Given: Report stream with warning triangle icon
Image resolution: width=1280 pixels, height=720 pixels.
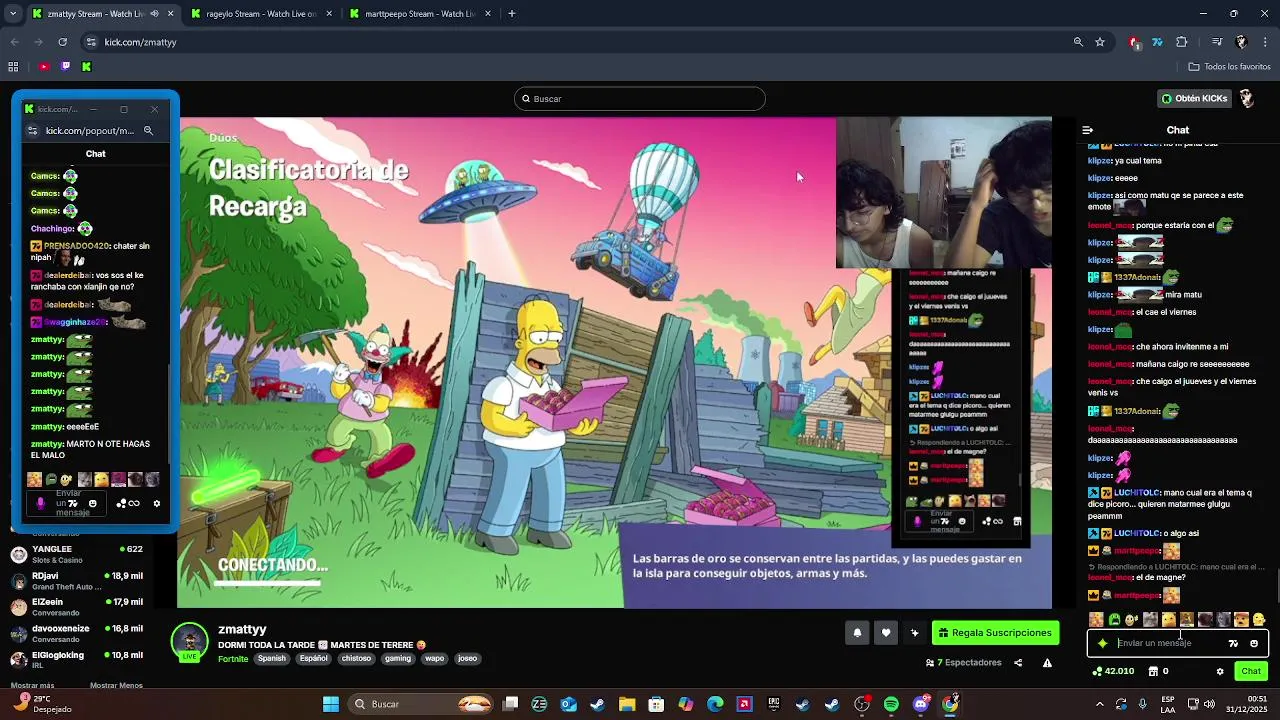Looking at the screenshot, I should pyautogui.click(x=1047, y=662).
